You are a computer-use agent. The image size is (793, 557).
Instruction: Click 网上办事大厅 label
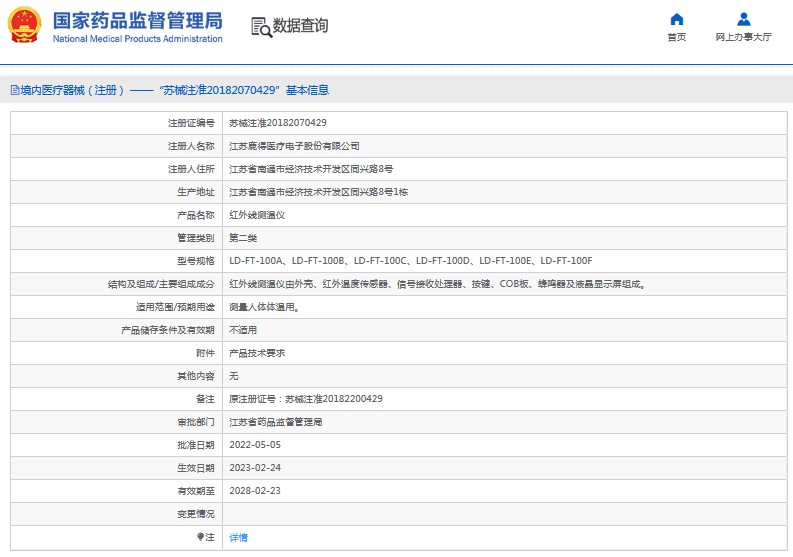pyautogui.click(x=743, y=37)
